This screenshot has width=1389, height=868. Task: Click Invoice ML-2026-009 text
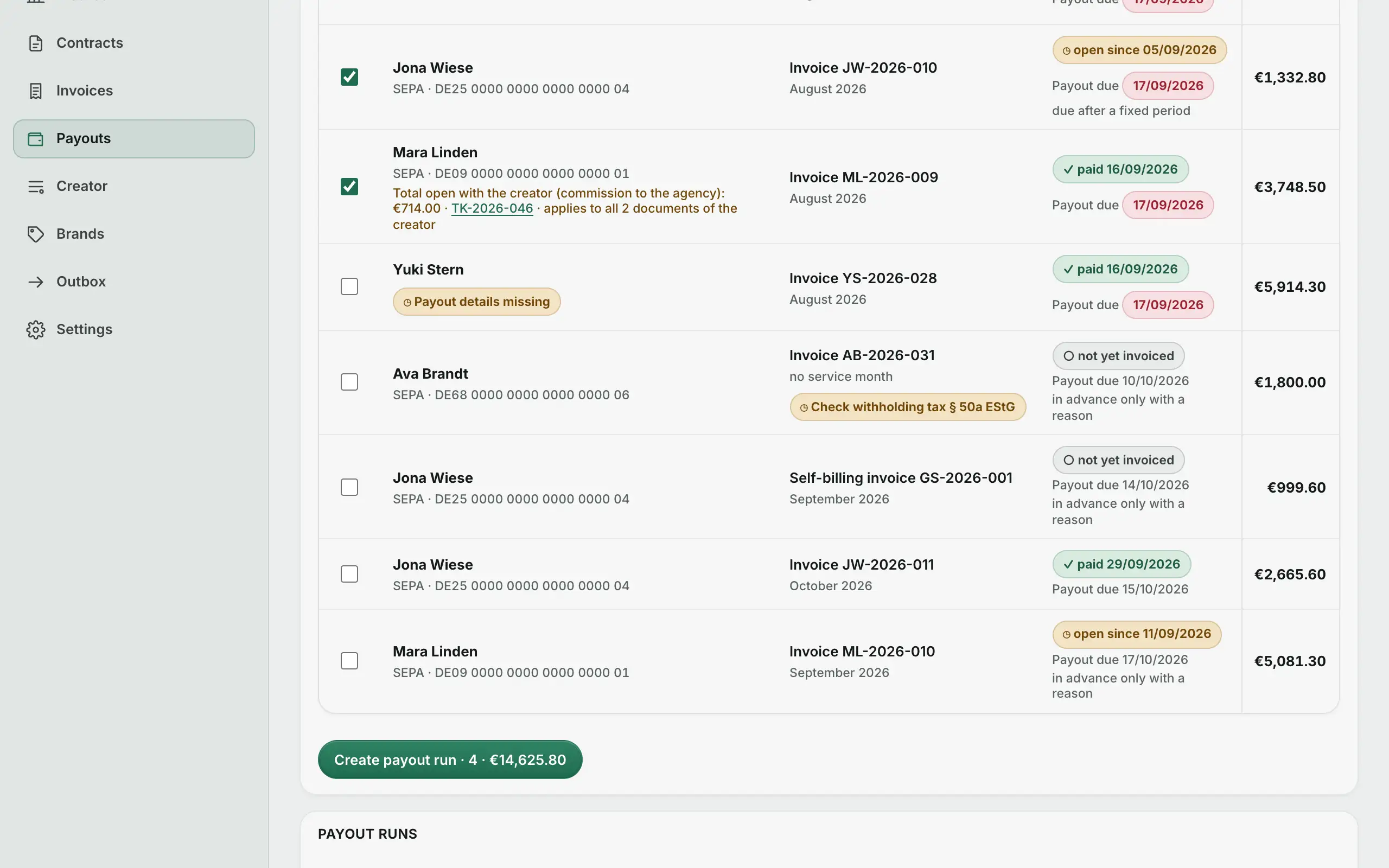tap(863, 177)
